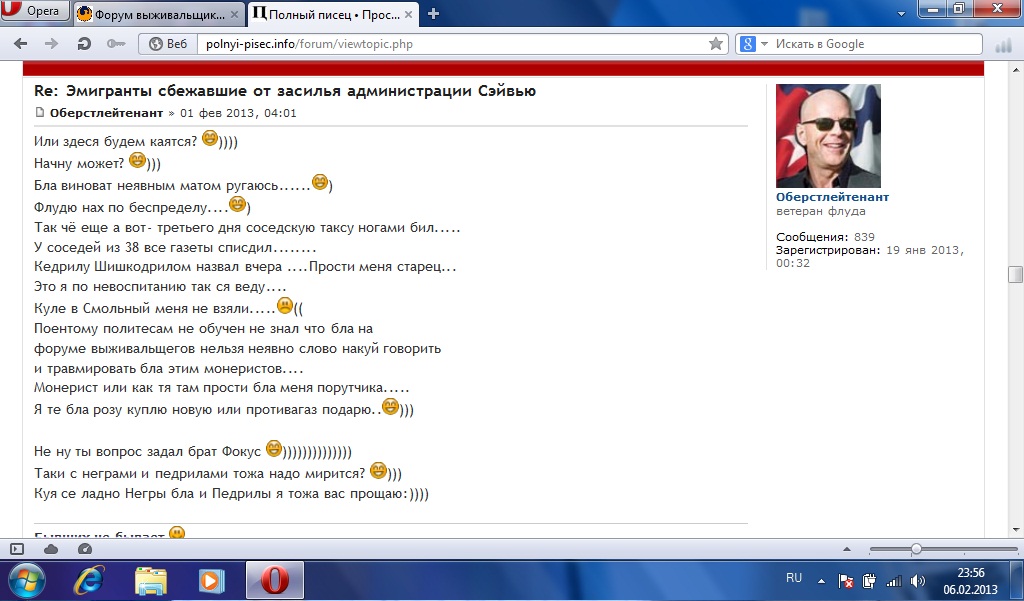This screenshot has width=1024, height=601.
Task: Launch Internet Explorer from taskbar
Action: (x=89, y=580)
